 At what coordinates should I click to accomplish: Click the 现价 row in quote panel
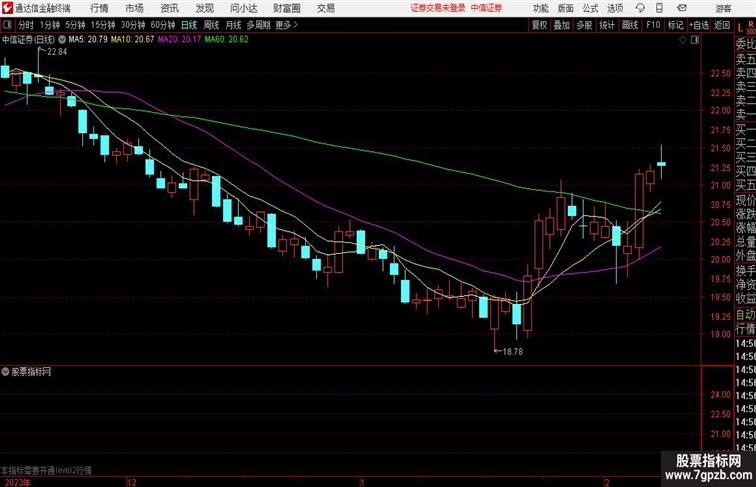(x=745, y=200)
